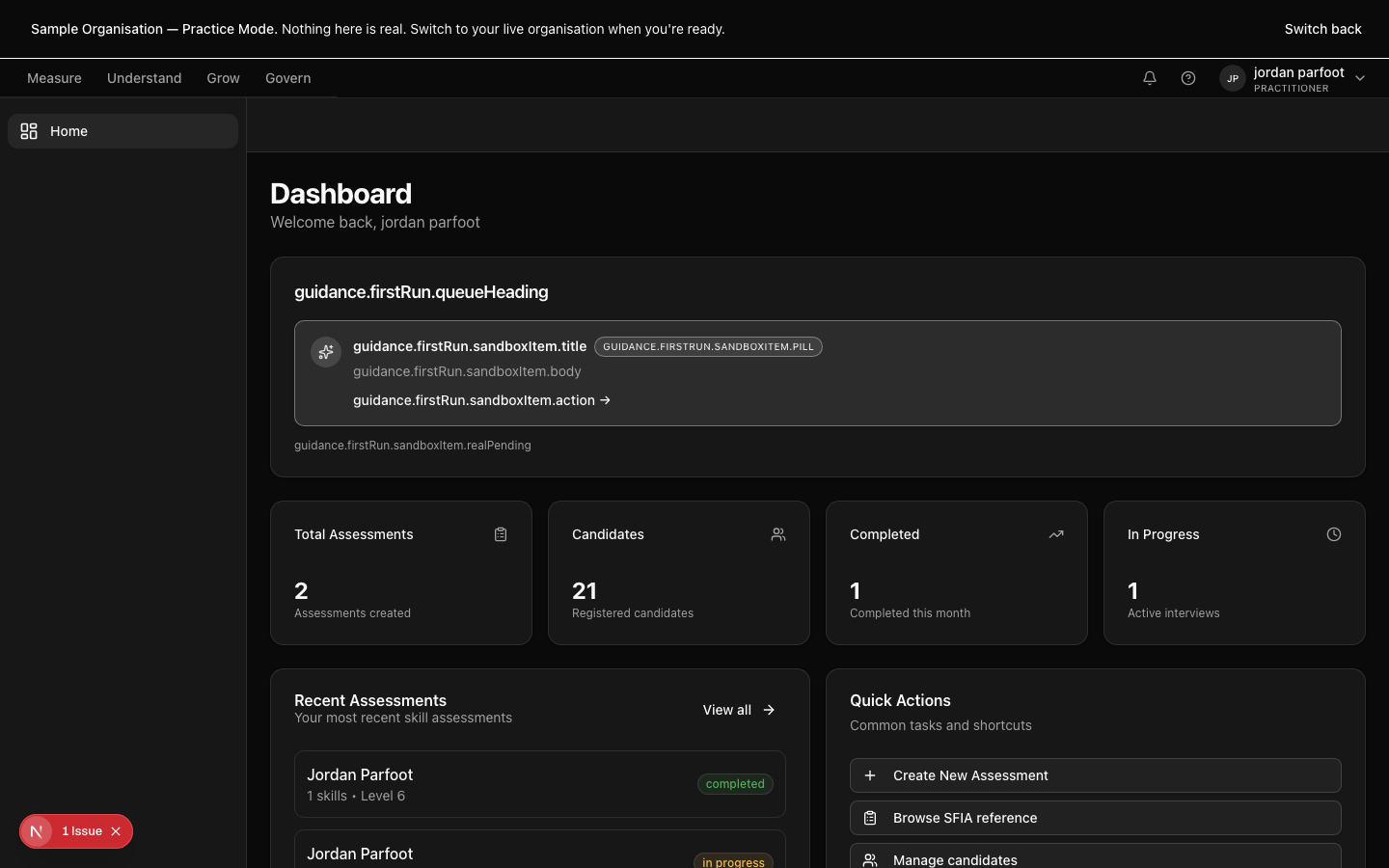Screen dimensions: 1389x868
Task: Click the JP user avatar
Action: 1233,78
